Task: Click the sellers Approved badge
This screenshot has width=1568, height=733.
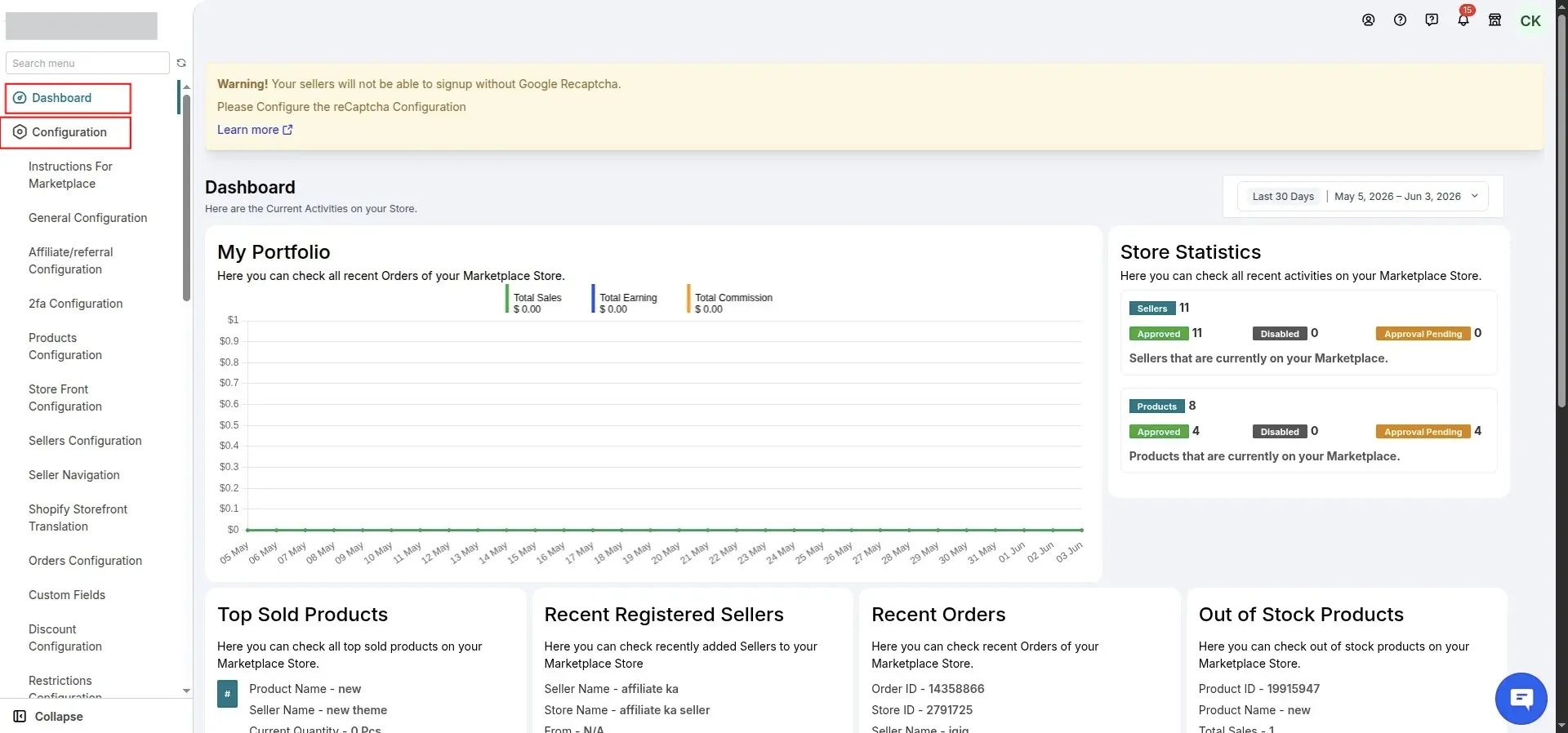Action: coord(1159,334)
